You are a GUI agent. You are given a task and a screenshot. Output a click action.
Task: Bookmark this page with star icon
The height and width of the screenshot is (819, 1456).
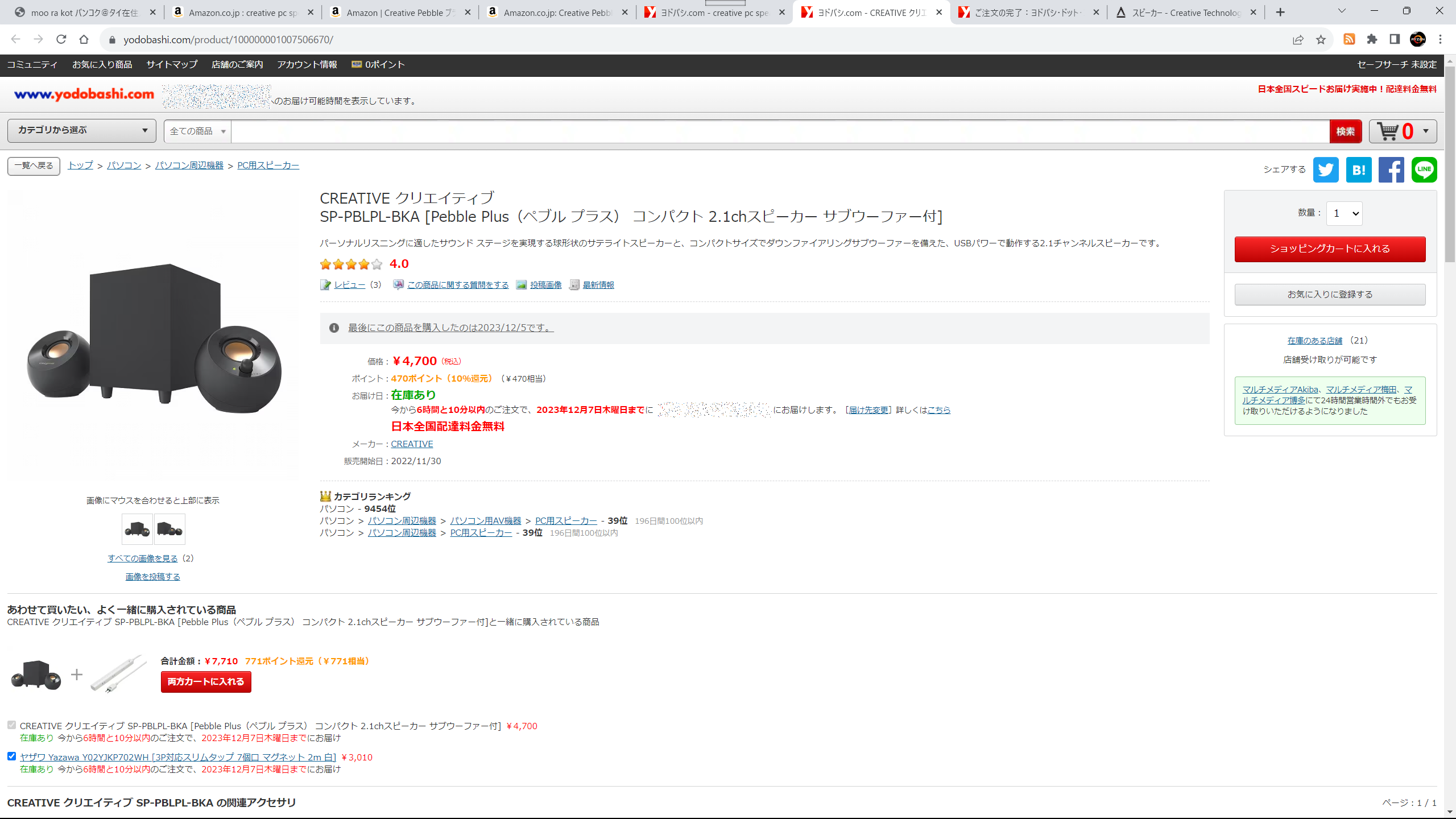[x=1321, y=39]
